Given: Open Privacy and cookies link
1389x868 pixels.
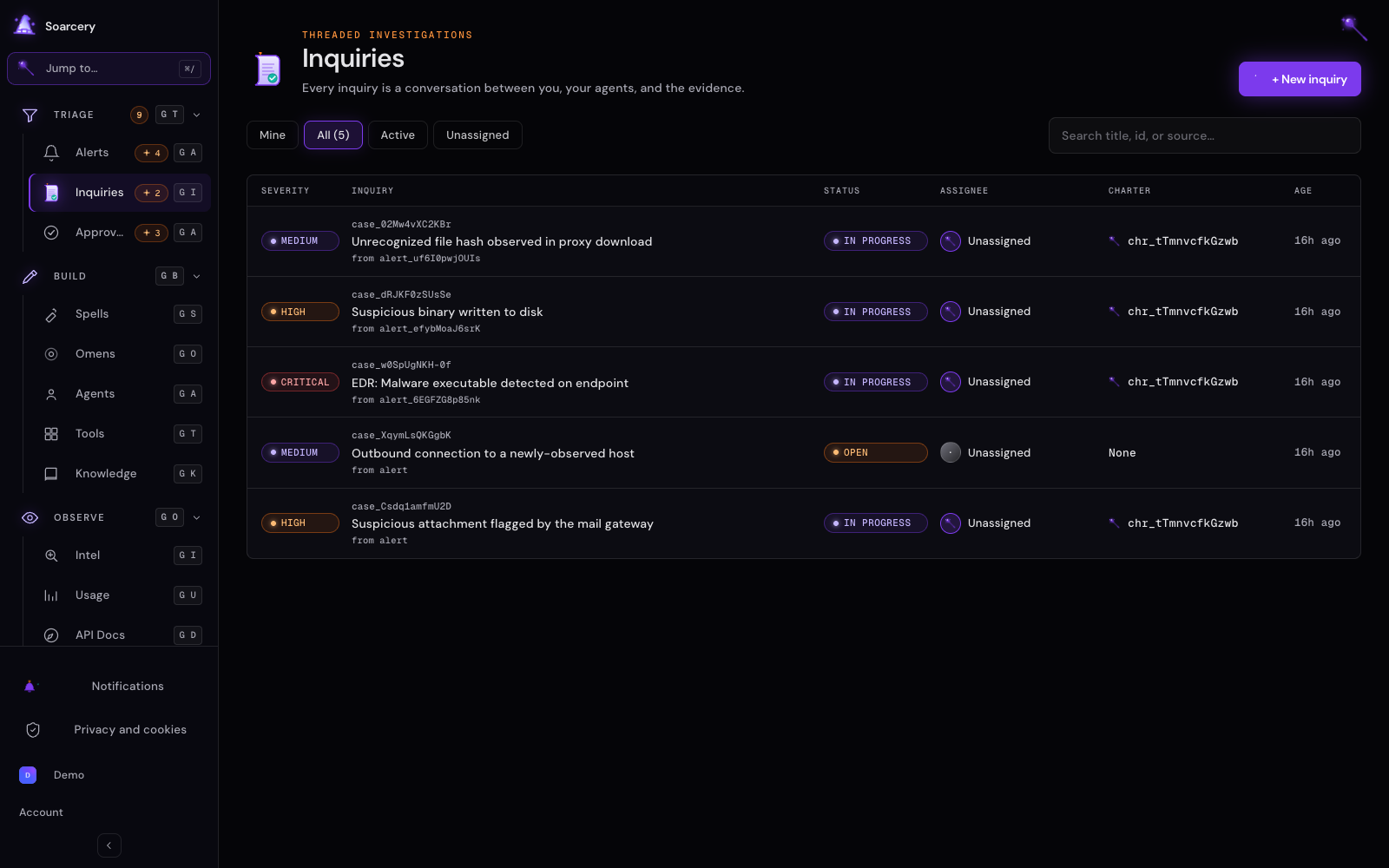Looking at the screenshot, I should (130, 730).
